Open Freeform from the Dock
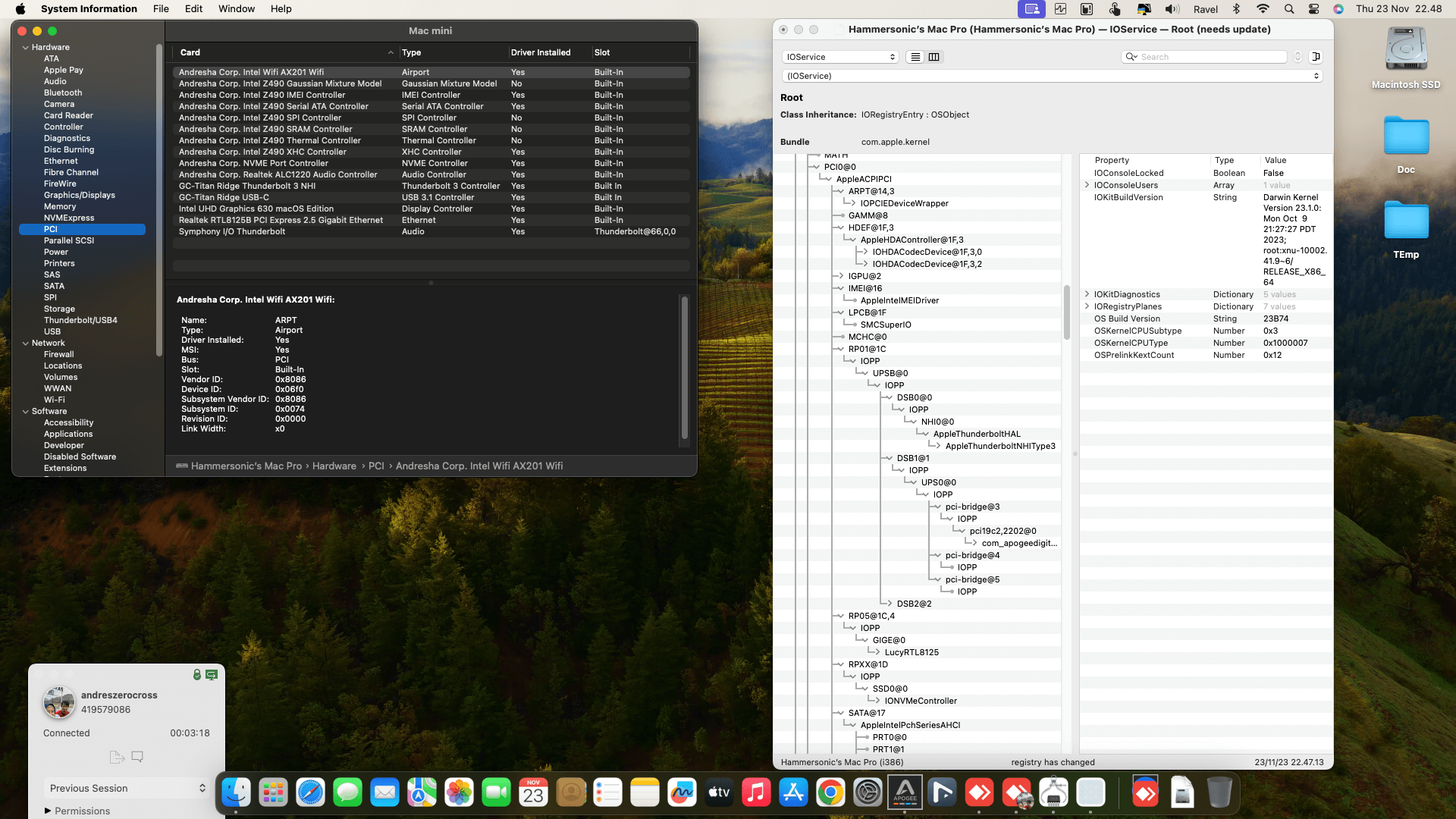 click(x=682, y=793)
